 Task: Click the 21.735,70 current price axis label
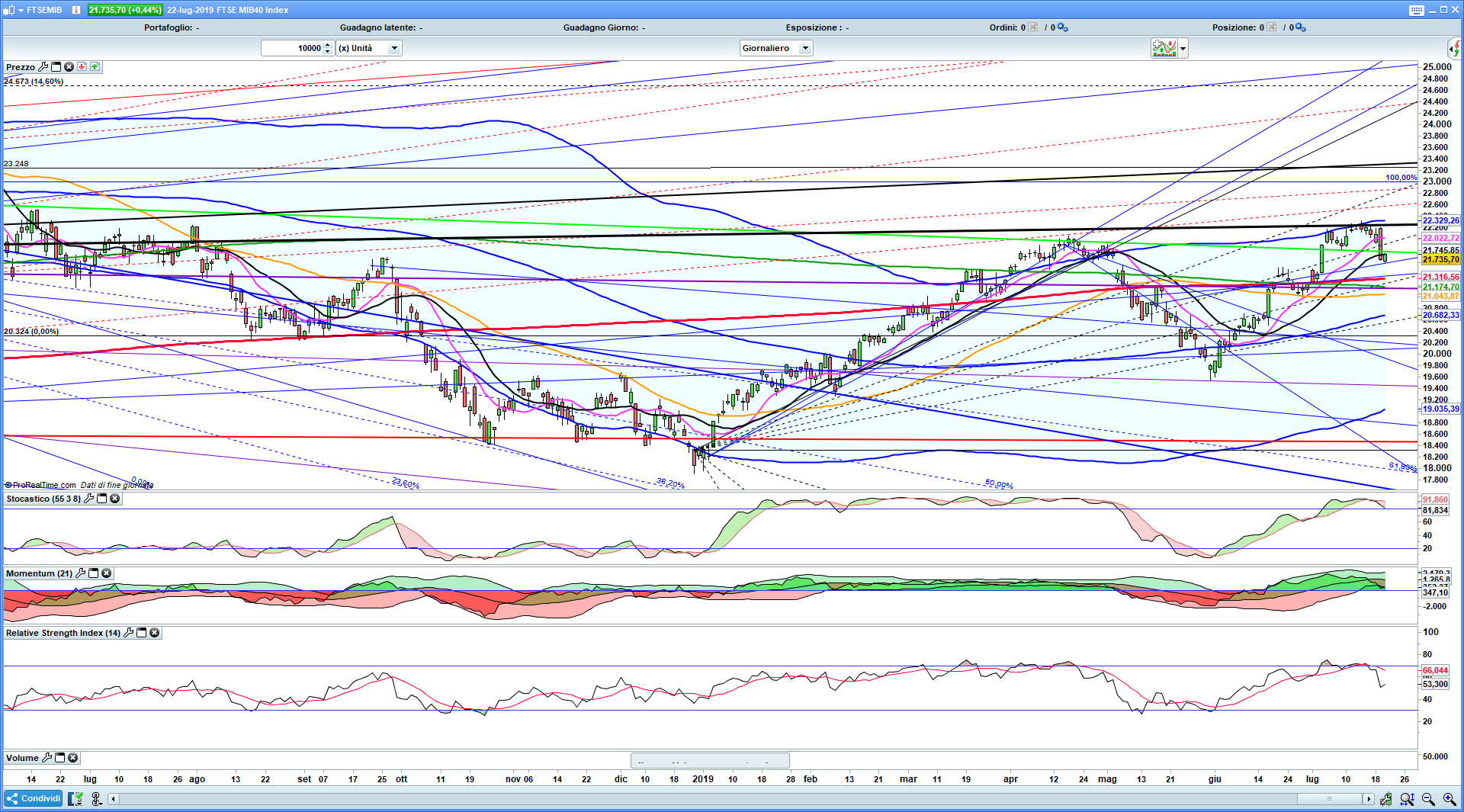tap(1440, 260)
